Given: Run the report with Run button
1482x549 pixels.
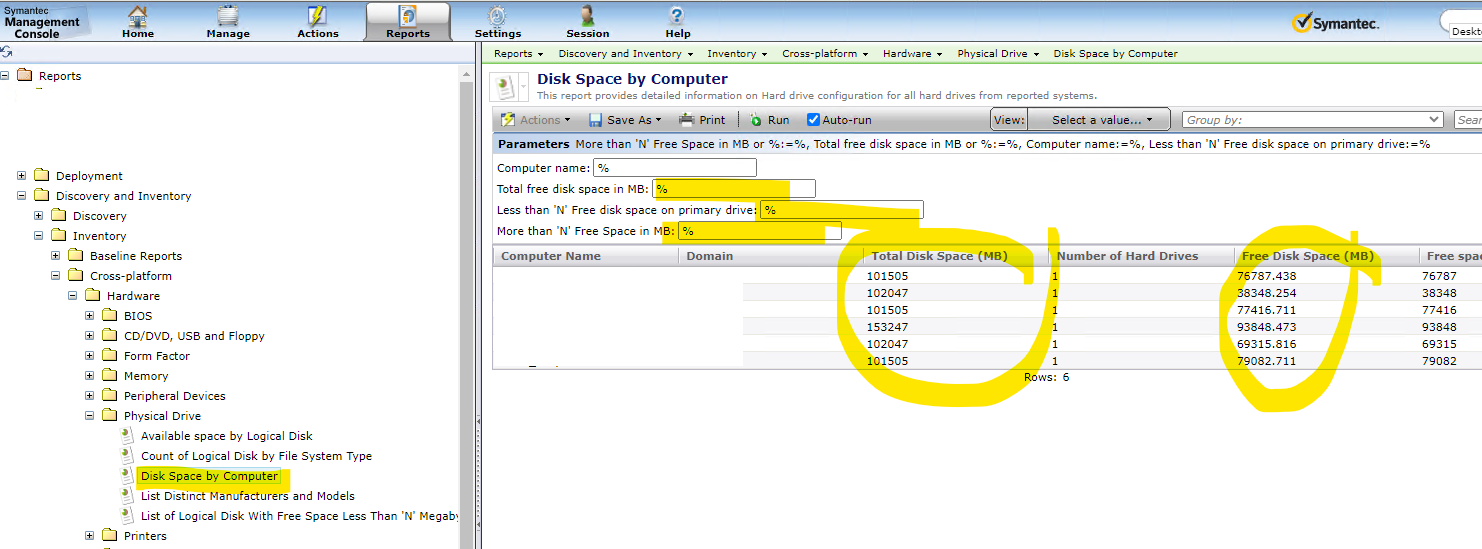Looking at the screenshot, I should (x=770, y=120).
